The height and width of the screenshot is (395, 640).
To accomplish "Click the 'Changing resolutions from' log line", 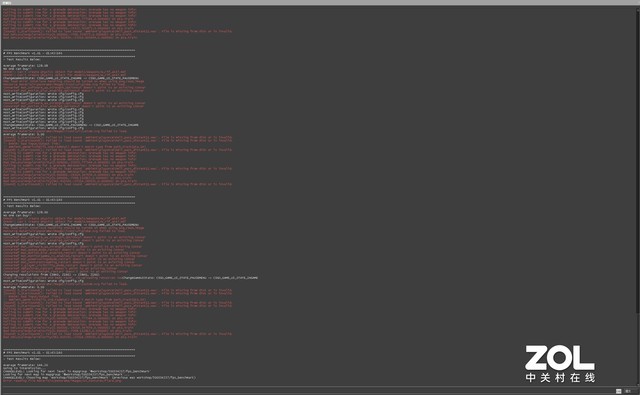I will coord(51,275).
